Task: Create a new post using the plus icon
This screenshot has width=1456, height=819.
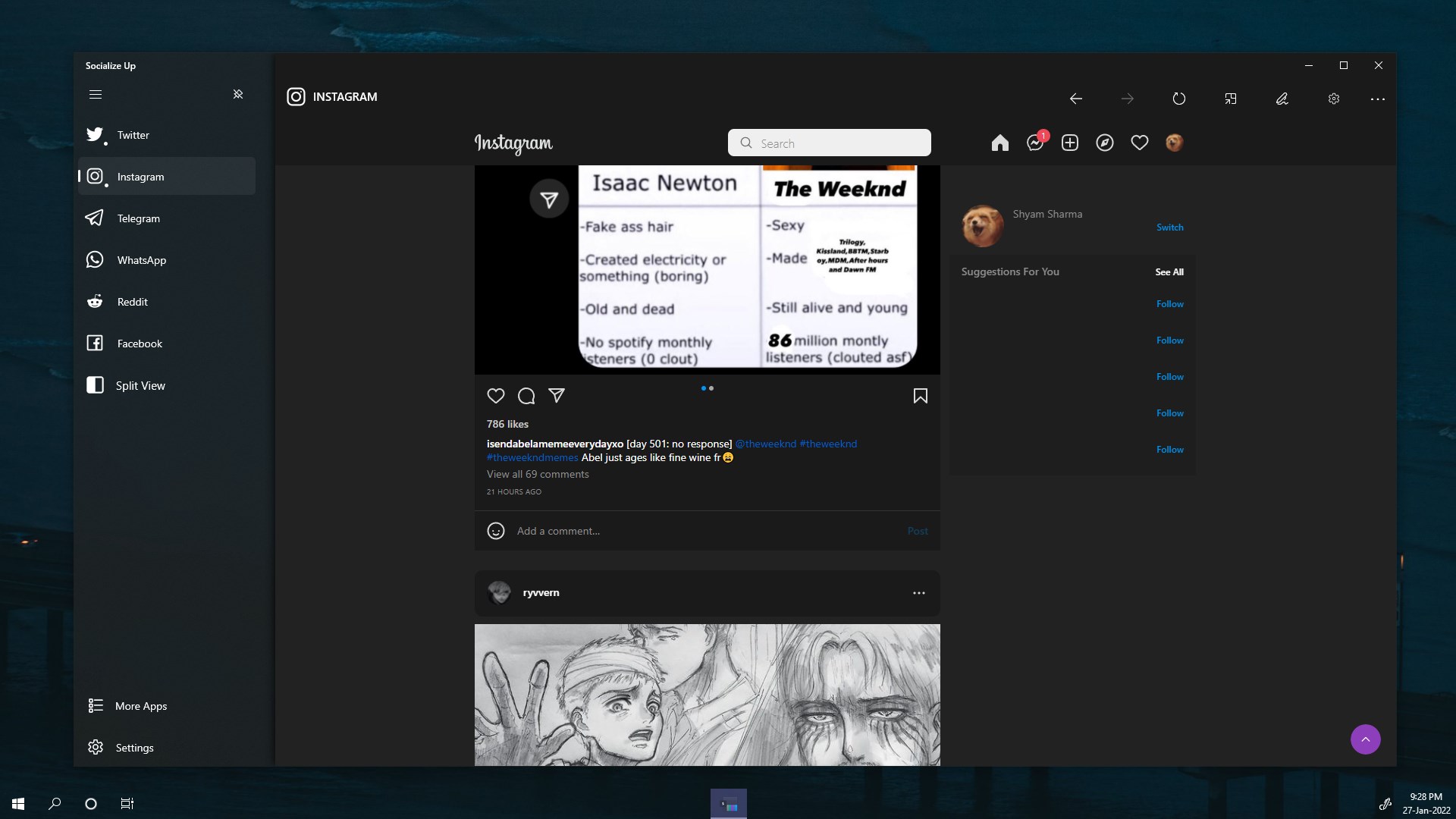Action: coord(1070,143)
